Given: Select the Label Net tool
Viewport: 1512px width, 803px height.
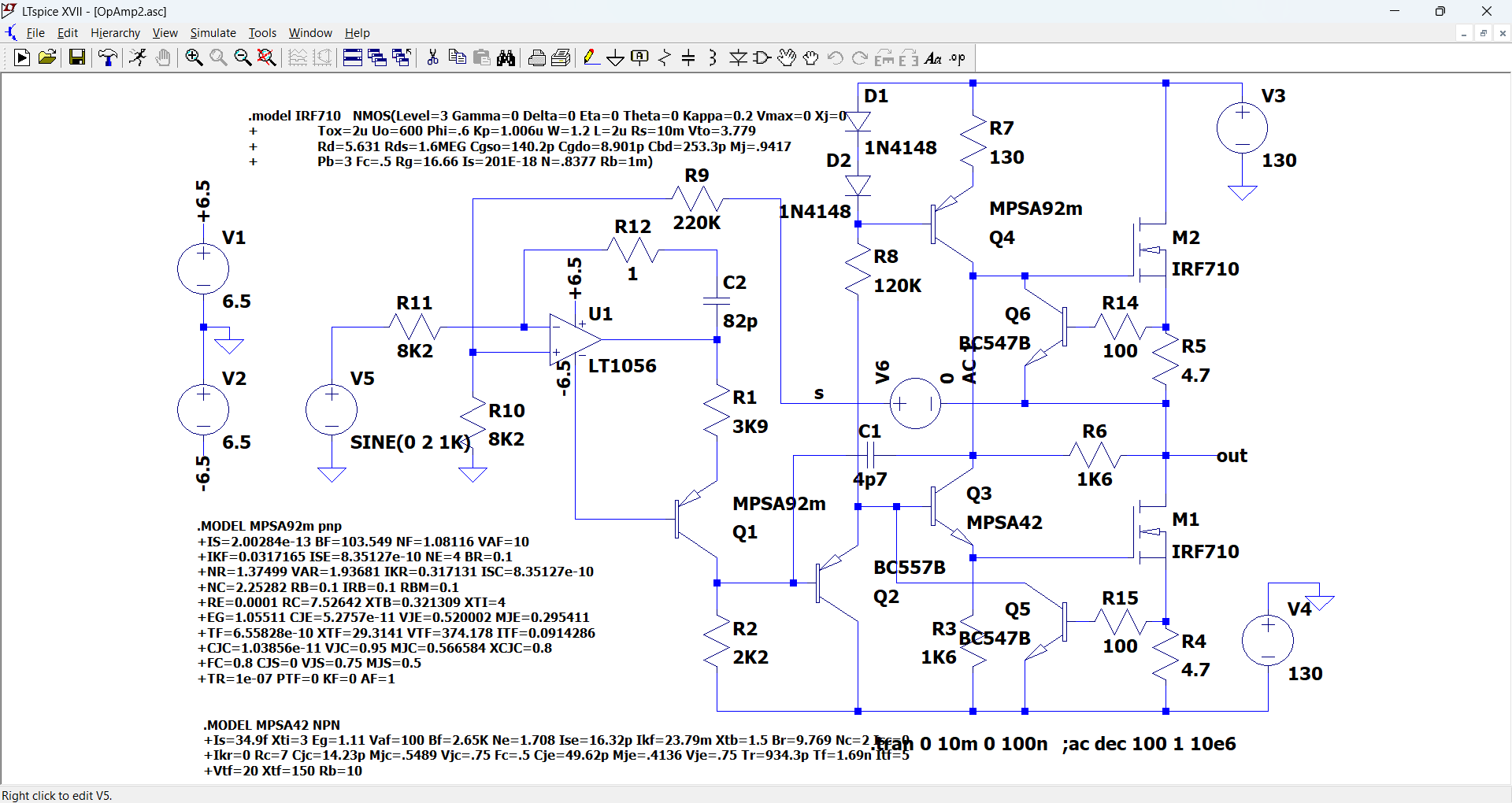Looking at the screenshot, I should [x=640, y=57].
